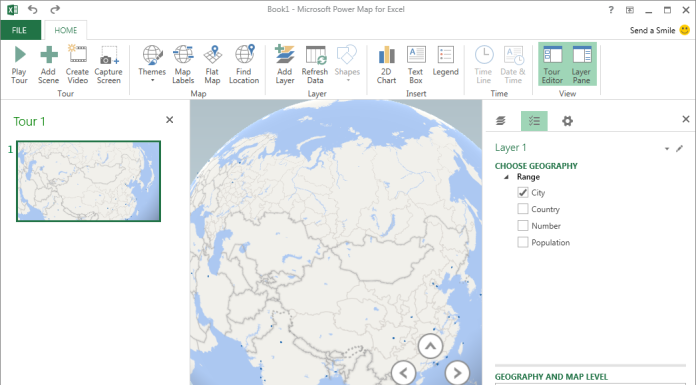Switch to the field list tab icon

[534, 121]
